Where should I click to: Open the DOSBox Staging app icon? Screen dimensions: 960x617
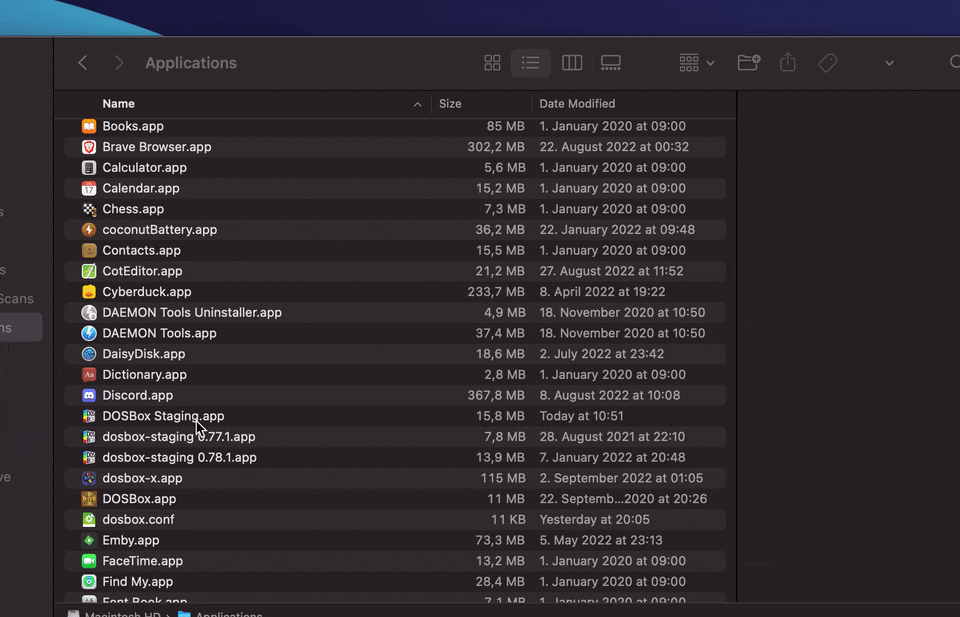click(x=88, y=416)
